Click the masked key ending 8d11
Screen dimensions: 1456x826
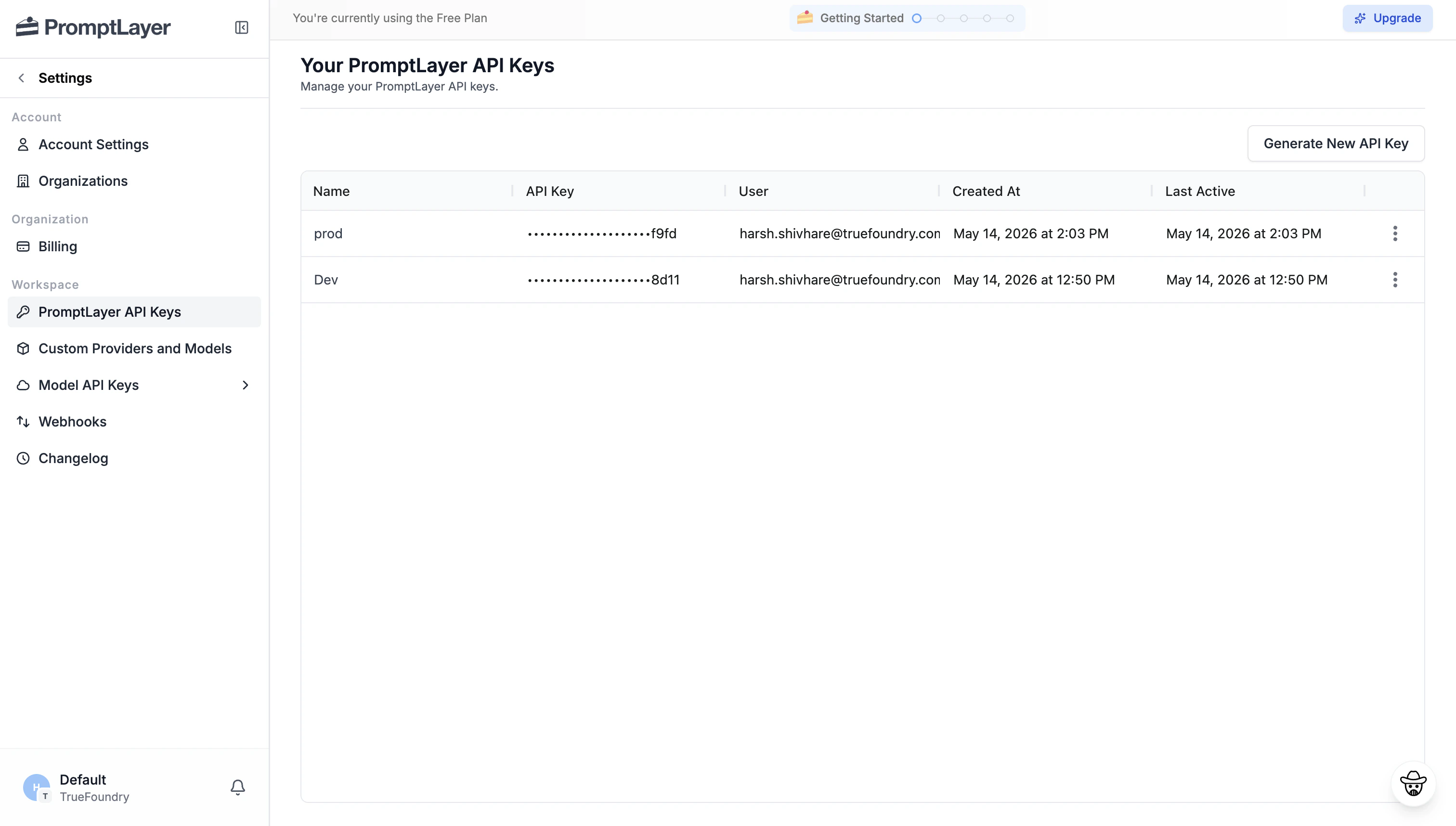pos(604,280)
